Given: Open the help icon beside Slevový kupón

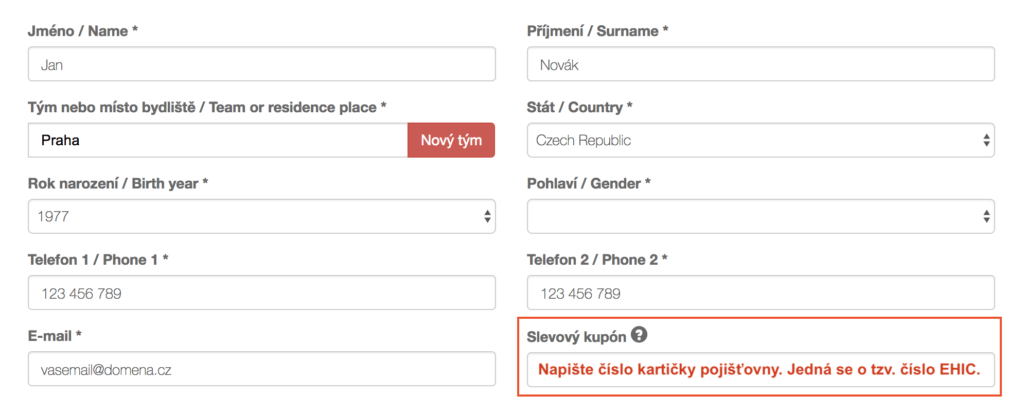Looking at the screenshot, I should click(640, 336).
